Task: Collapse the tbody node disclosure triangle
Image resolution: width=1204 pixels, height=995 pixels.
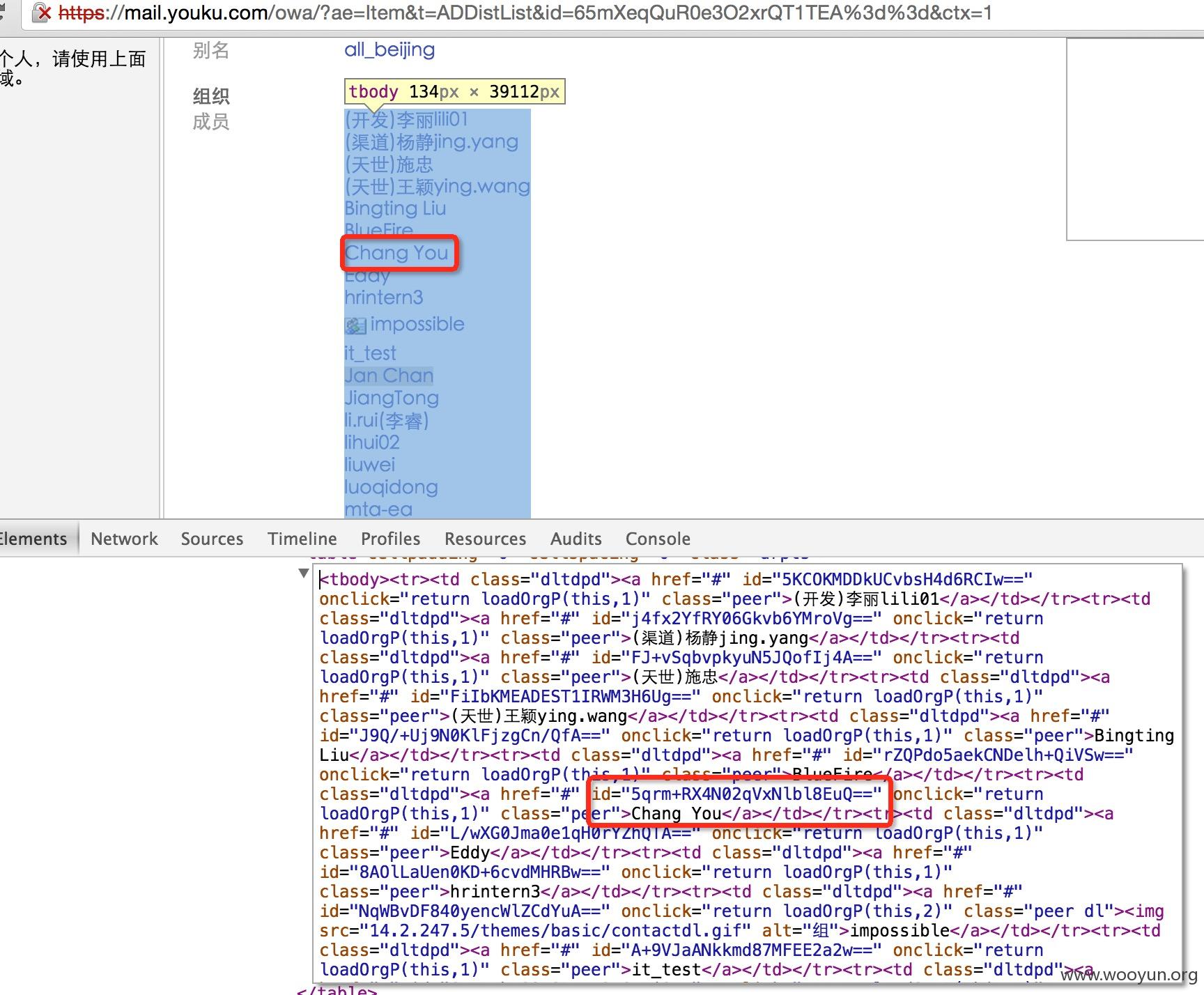Action: tap(303, 573)
